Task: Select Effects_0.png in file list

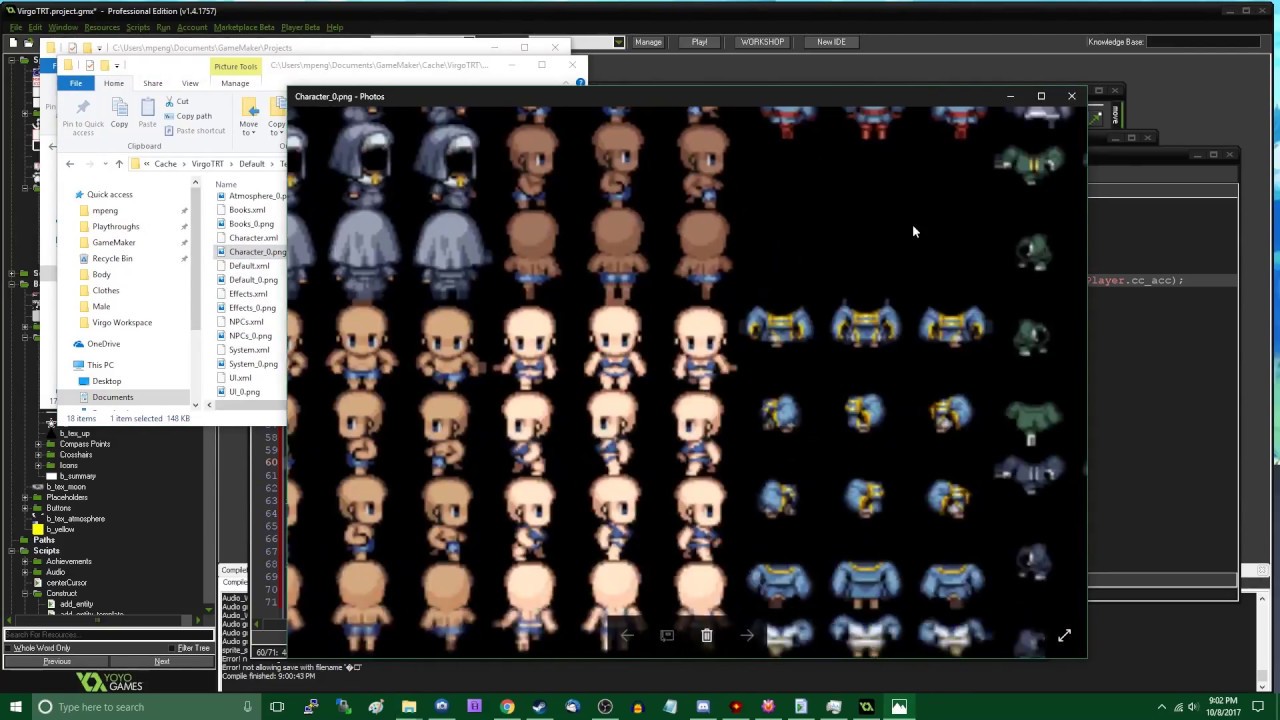Action: pos(246,308)
